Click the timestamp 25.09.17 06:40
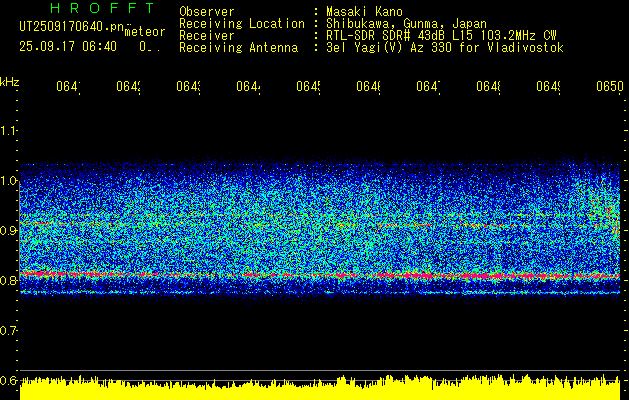 (68, 47)
